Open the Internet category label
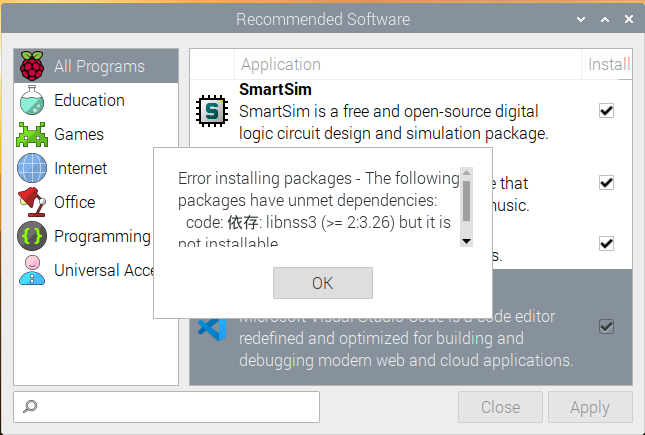The width and height of the screenshot is (645, 435). pyautogui.click(x=80, y=168)
